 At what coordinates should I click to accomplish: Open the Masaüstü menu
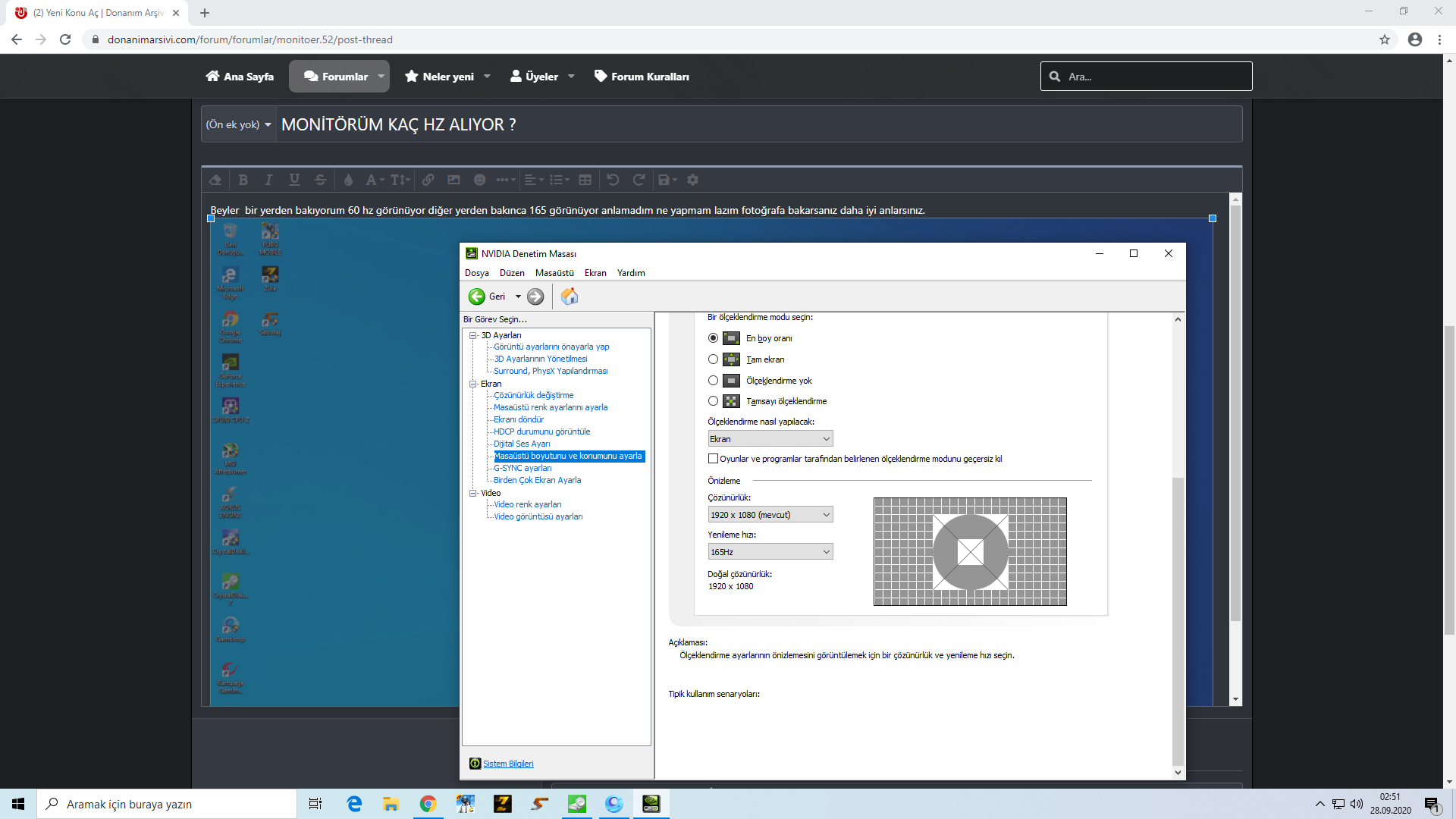tap(554, 273)
